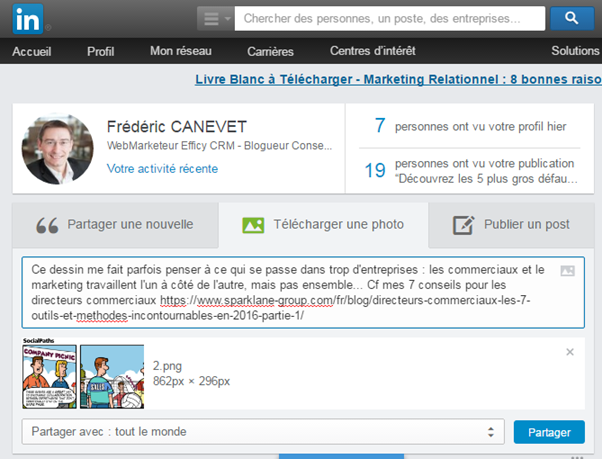Open the Profil menu

pyautogui.click(x=100, y=51)
